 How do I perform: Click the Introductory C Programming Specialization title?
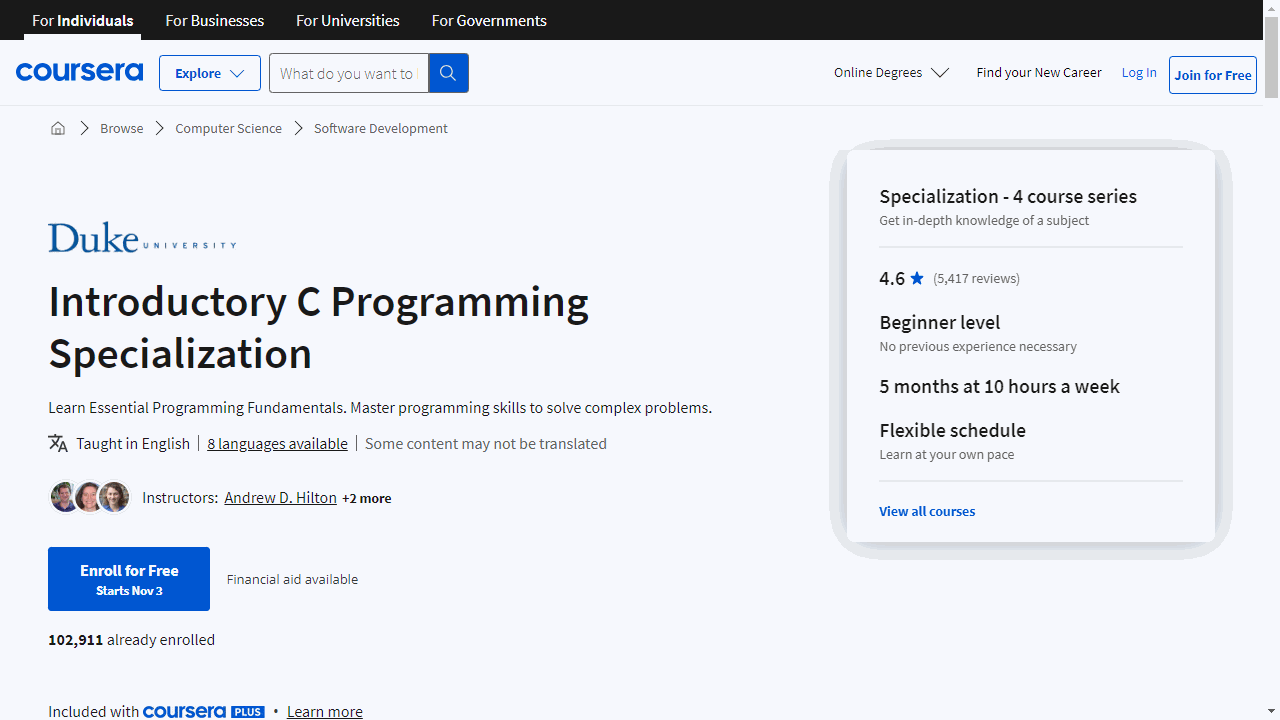[x=319, y=328]
